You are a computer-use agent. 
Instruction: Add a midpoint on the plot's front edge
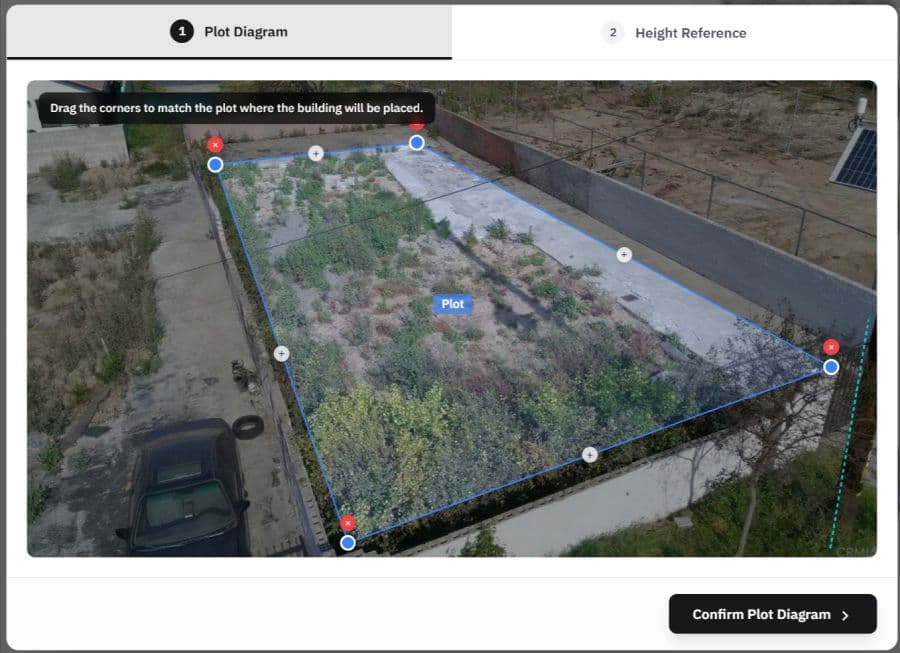pos(590,455)
